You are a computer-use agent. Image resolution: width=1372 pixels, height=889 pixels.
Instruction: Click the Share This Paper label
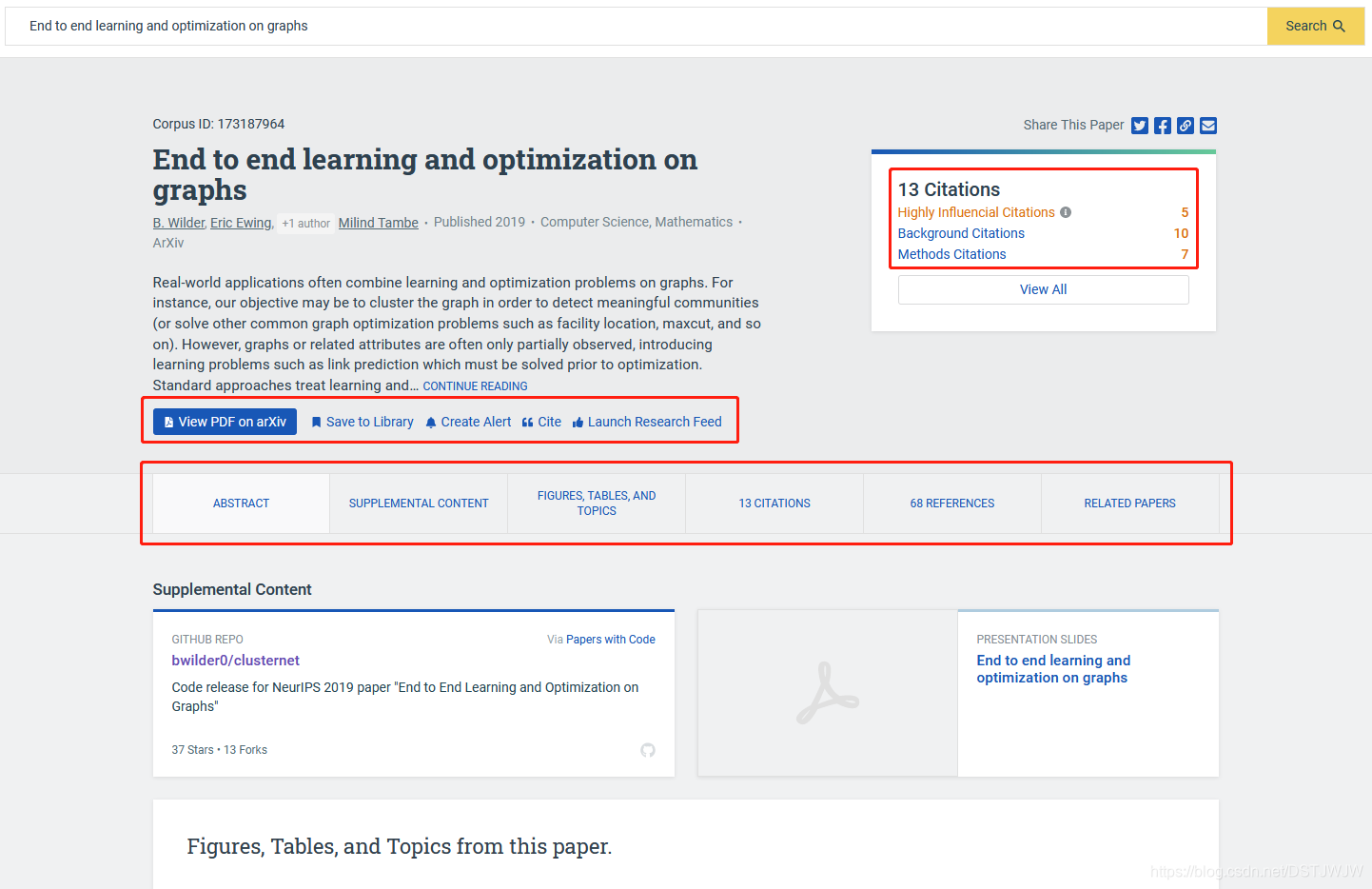1073,125
